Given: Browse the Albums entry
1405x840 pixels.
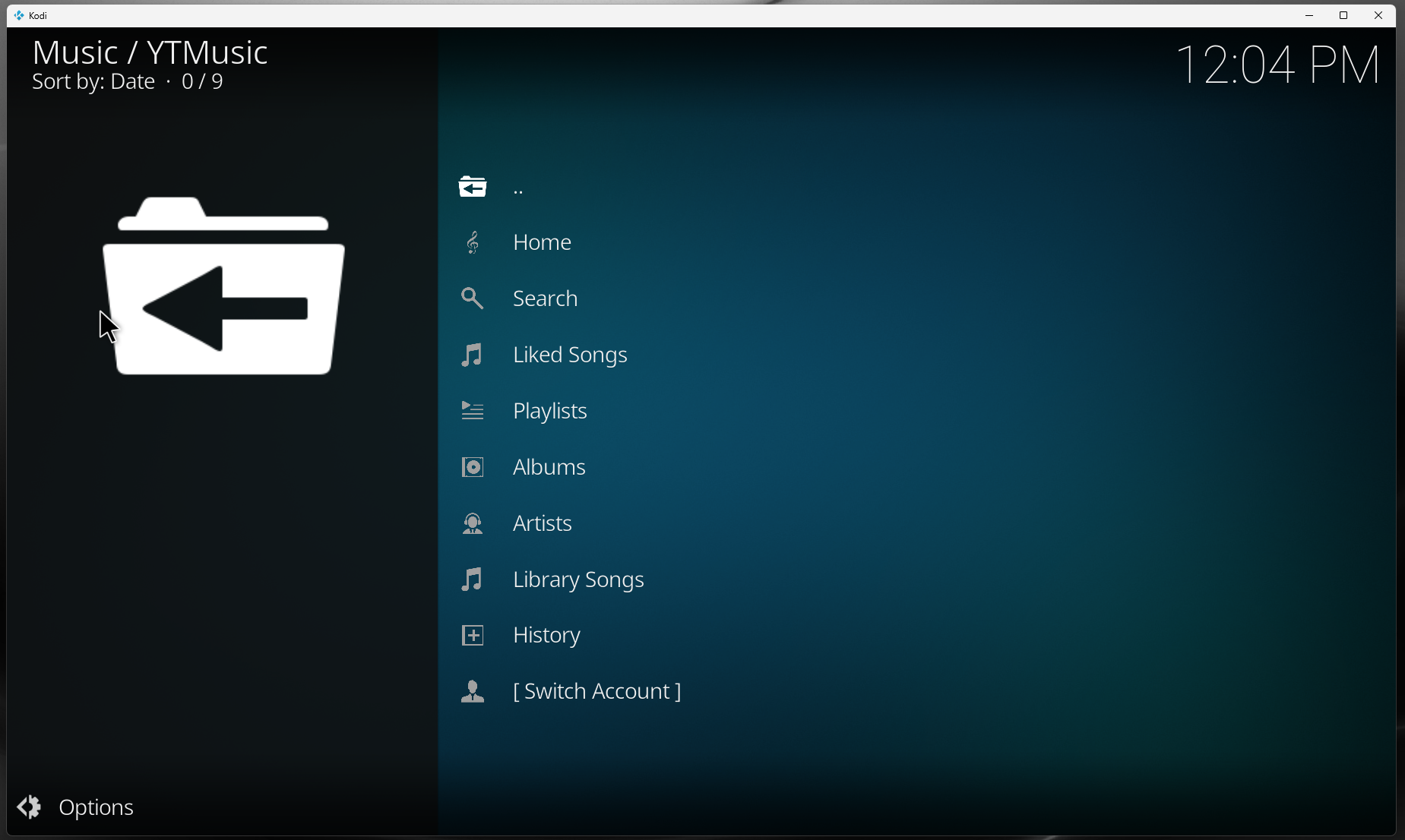Looking at the screenshot, I should tap(549, 467).
